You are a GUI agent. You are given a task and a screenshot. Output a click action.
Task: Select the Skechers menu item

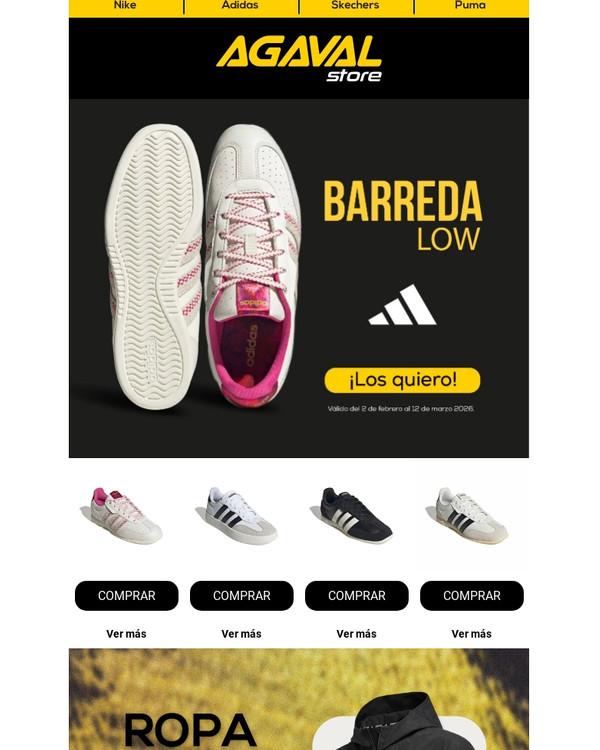click(x=355, y=5)
